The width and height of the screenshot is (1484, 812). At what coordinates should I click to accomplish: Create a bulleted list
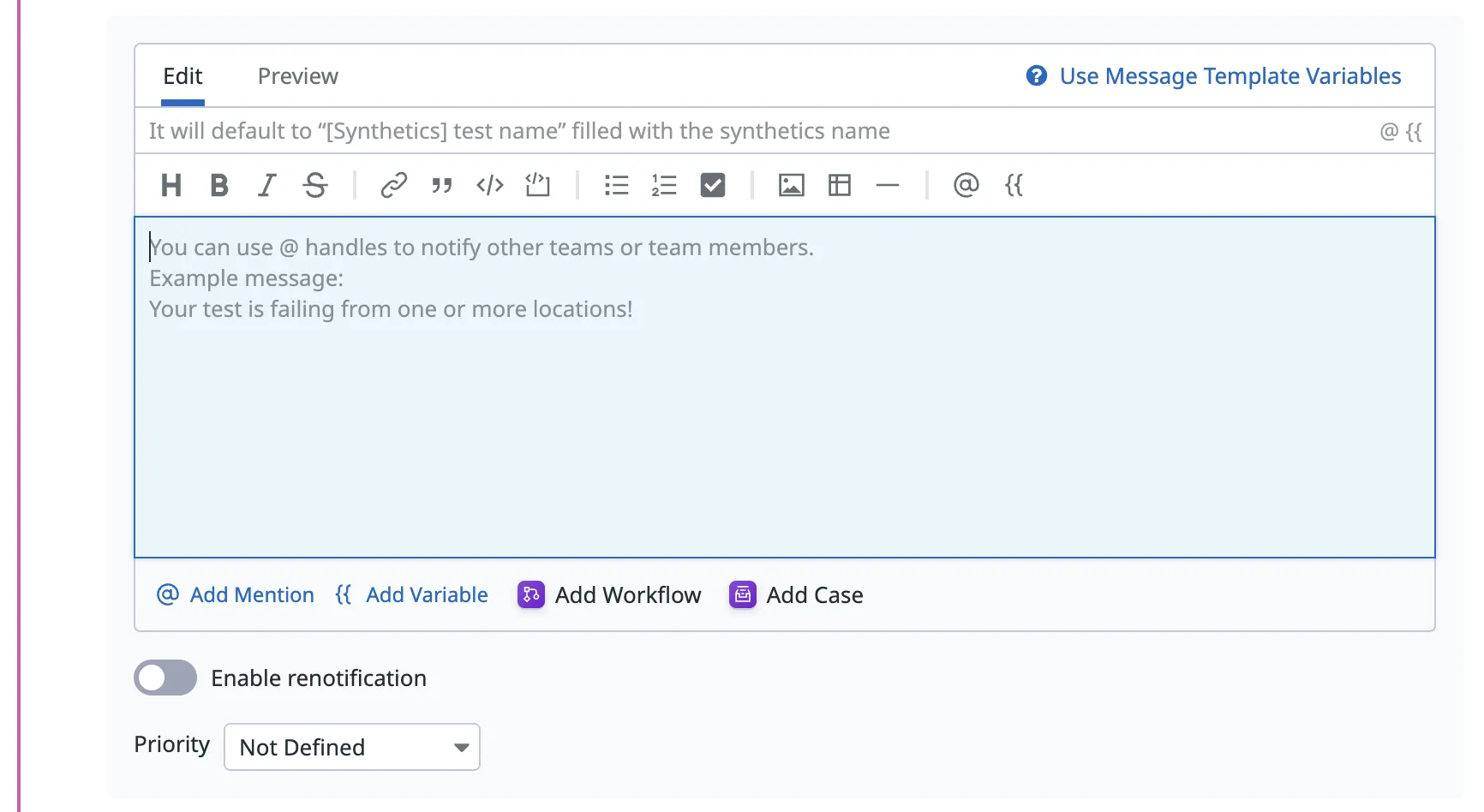click(x=616, y=185)
